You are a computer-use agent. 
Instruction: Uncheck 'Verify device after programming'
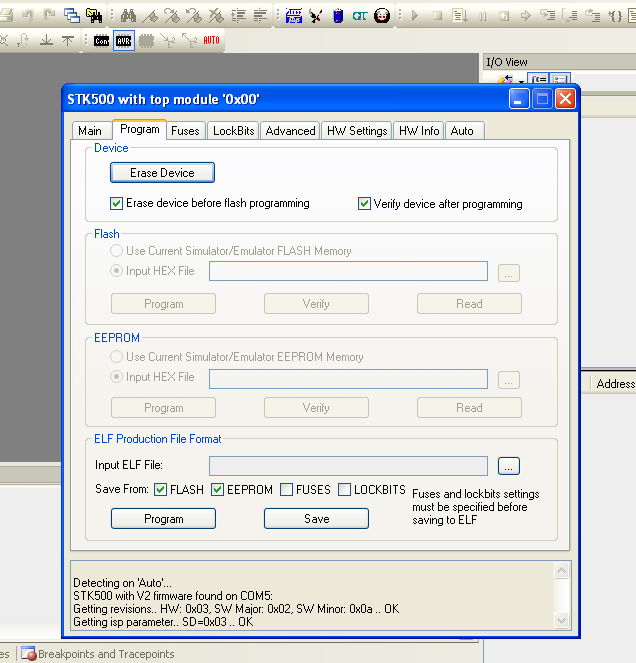click(365, 204)
